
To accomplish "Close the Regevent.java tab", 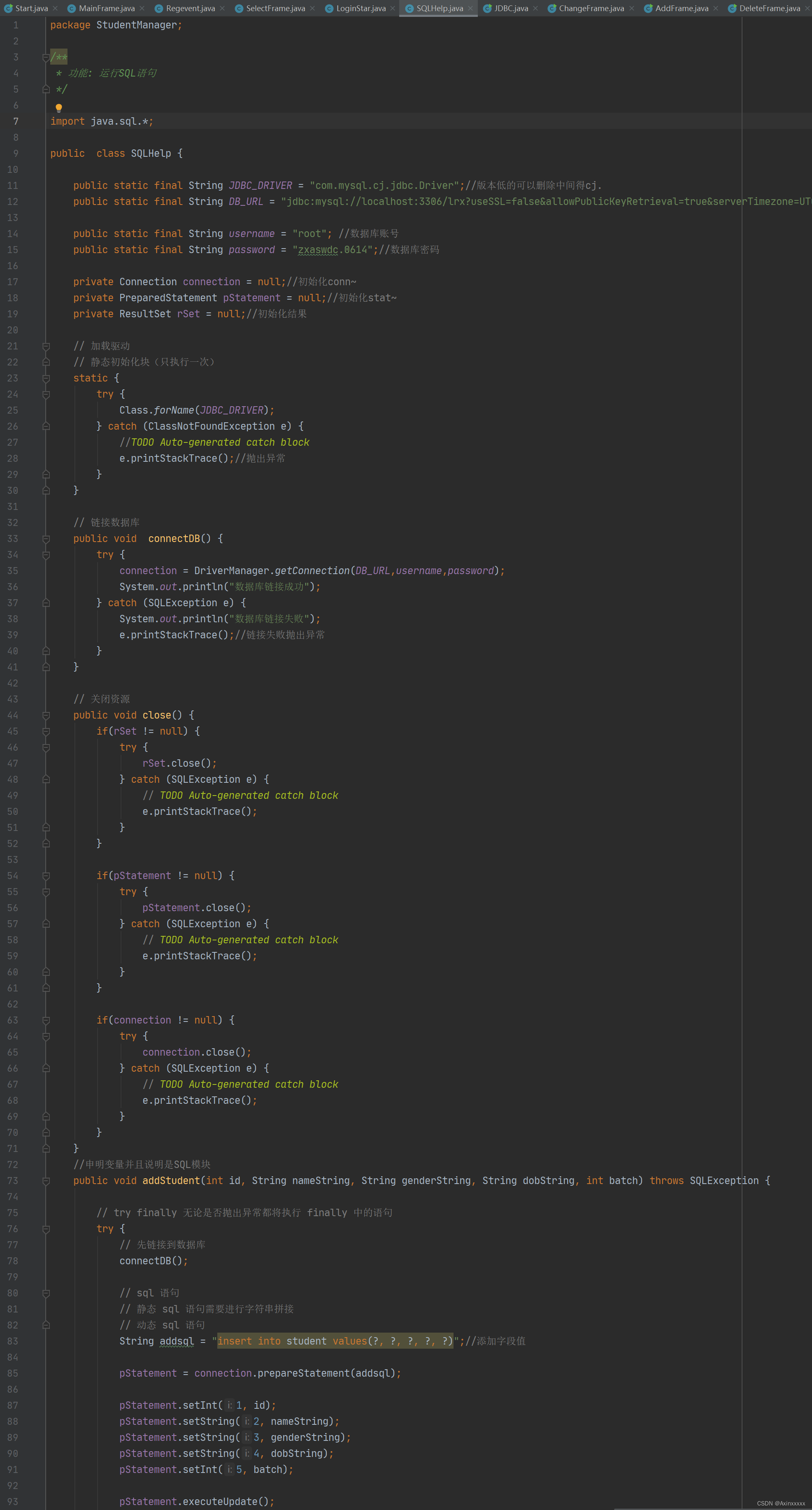I will (x=222, y=8).
